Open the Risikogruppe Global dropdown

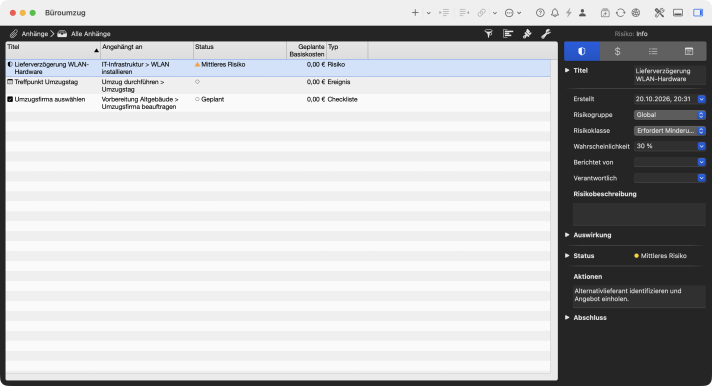tap(670, 115)
